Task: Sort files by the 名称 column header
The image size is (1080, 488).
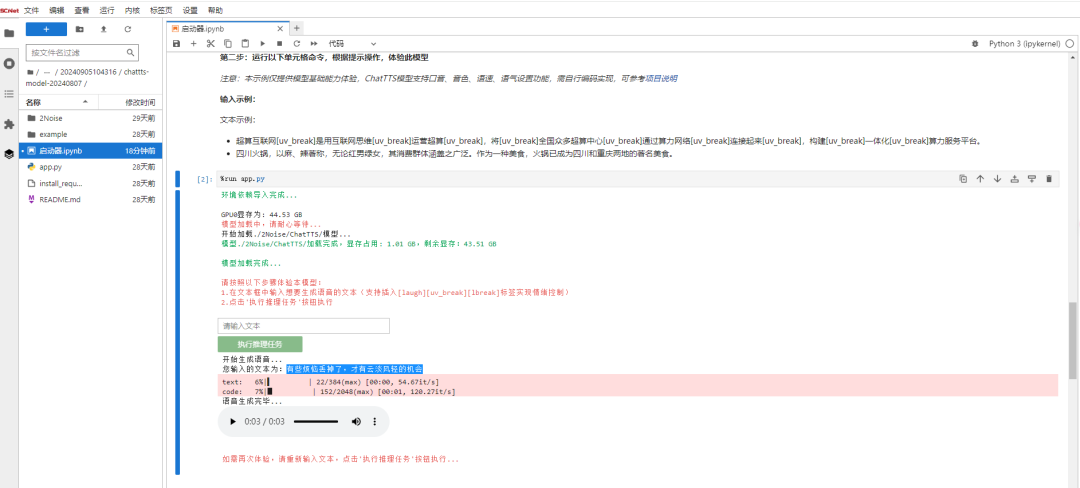Action: pos(34,102)
